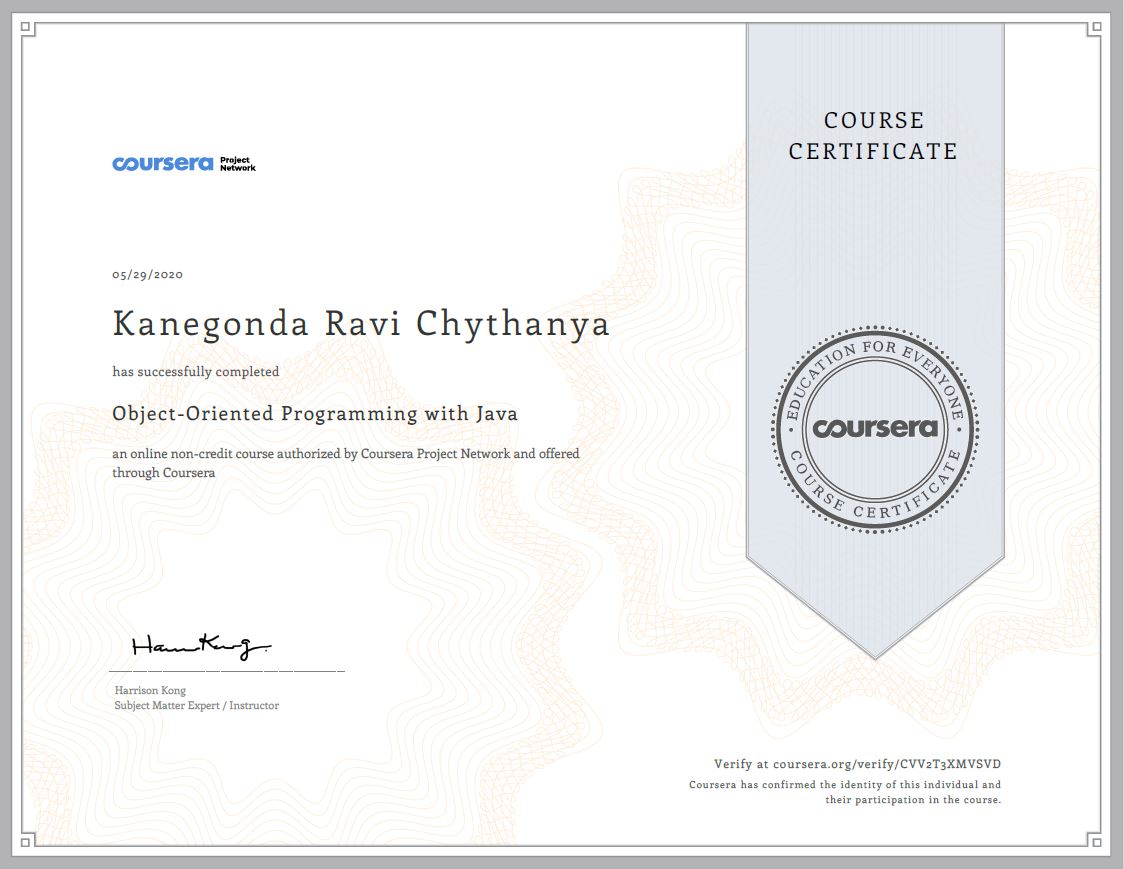Click the CERTIFICATE heading on the ribbon

tap(873, 152)
